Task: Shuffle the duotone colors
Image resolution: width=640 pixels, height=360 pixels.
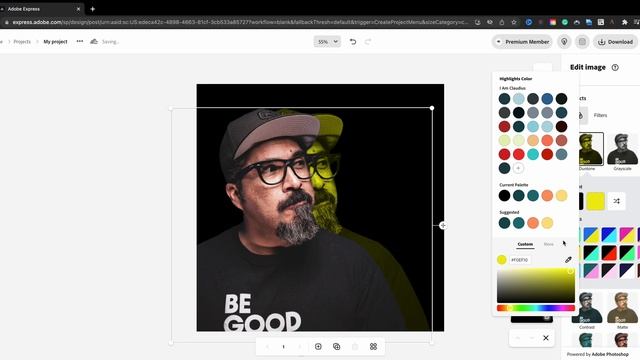Action: (x=616, y=201)
